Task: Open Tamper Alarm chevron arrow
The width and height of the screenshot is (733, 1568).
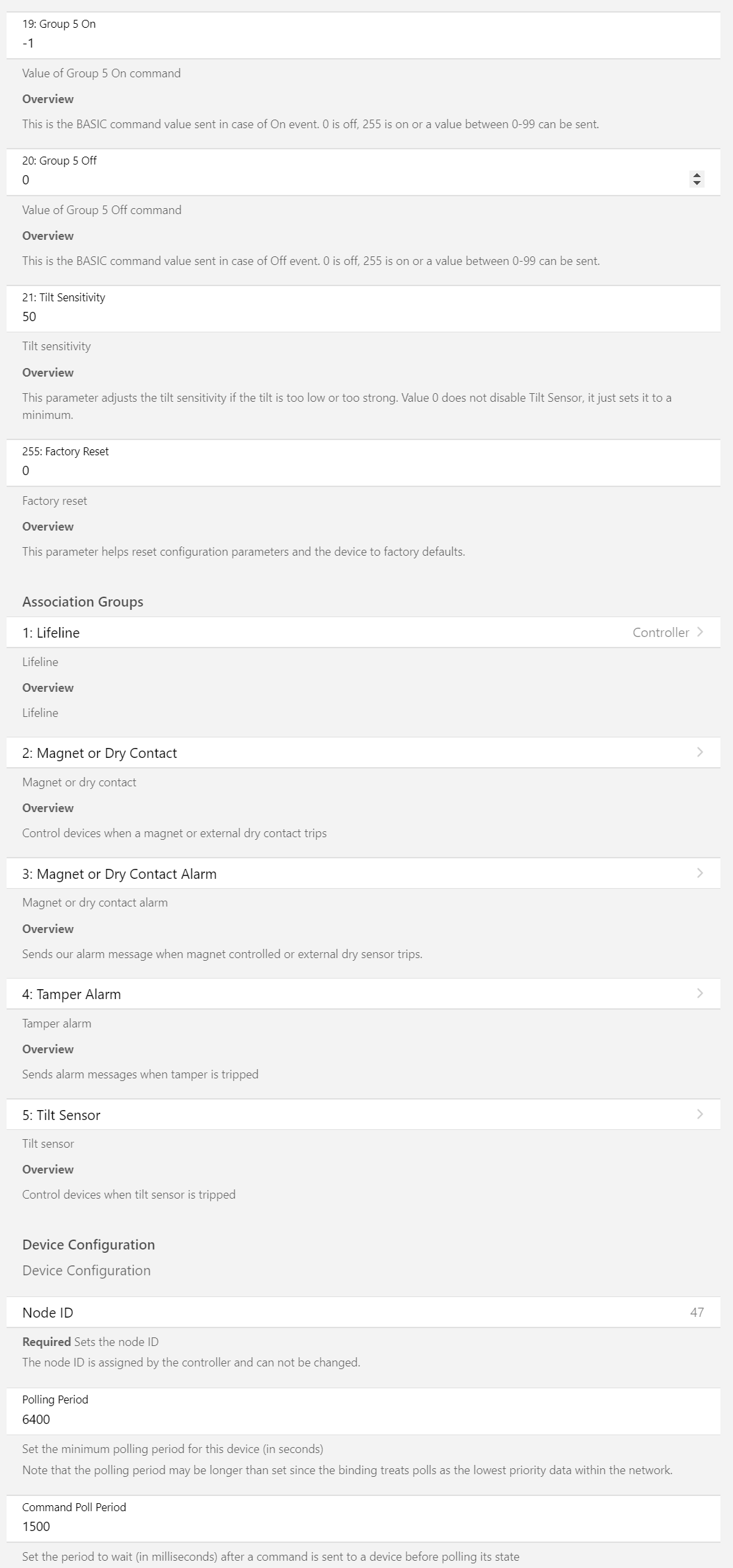Action: coord(700,994)
